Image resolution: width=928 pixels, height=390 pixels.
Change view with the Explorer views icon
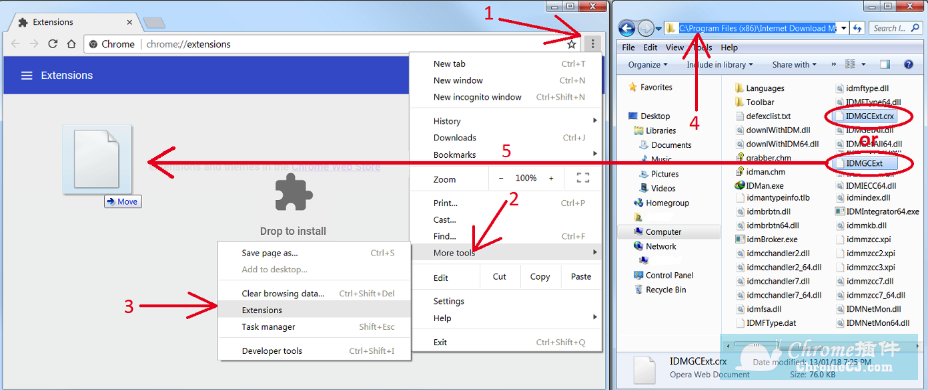[850, 65]
